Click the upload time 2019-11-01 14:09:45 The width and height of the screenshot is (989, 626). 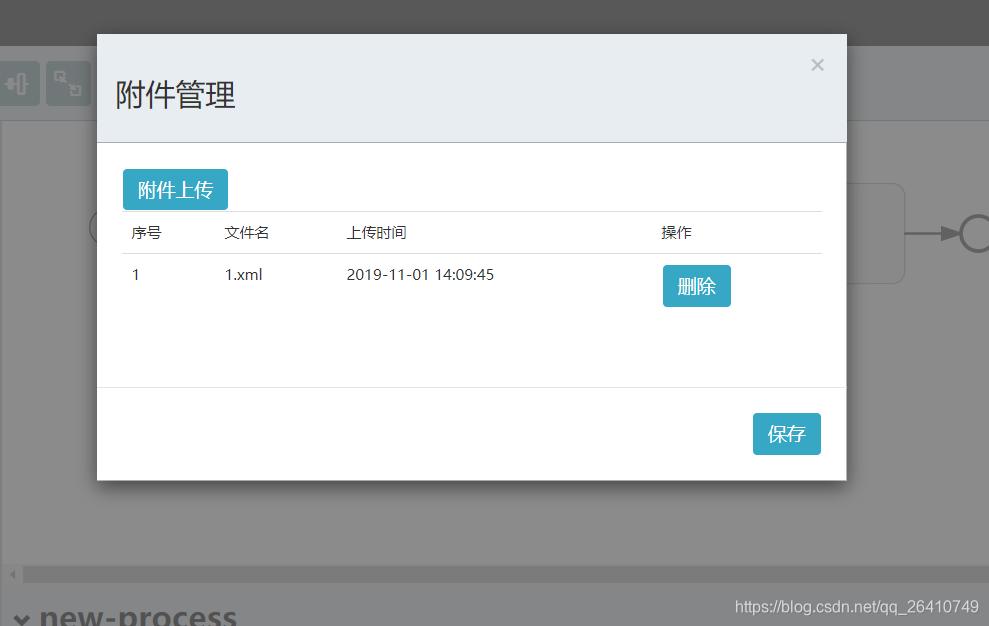point(420,275)
